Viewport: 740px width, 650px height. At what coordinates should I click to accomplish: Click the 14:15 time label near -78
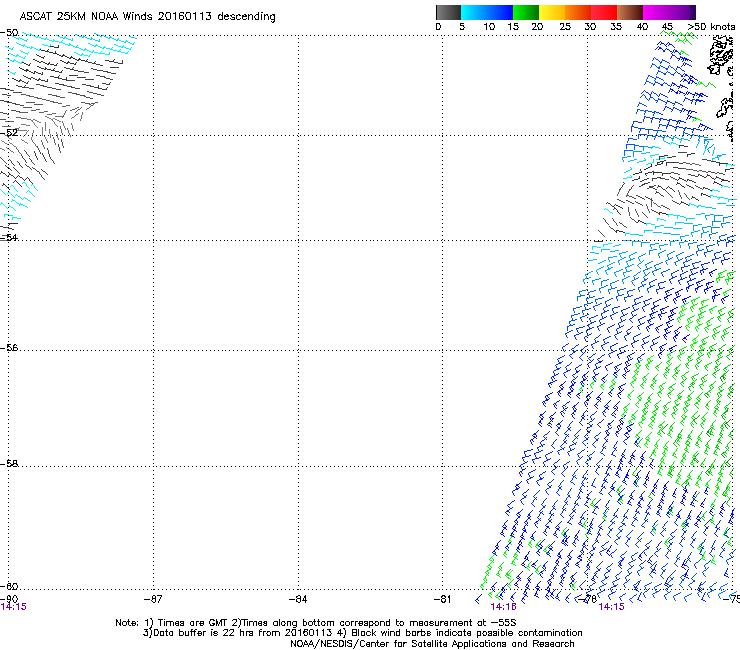click(x=611, y=607)
